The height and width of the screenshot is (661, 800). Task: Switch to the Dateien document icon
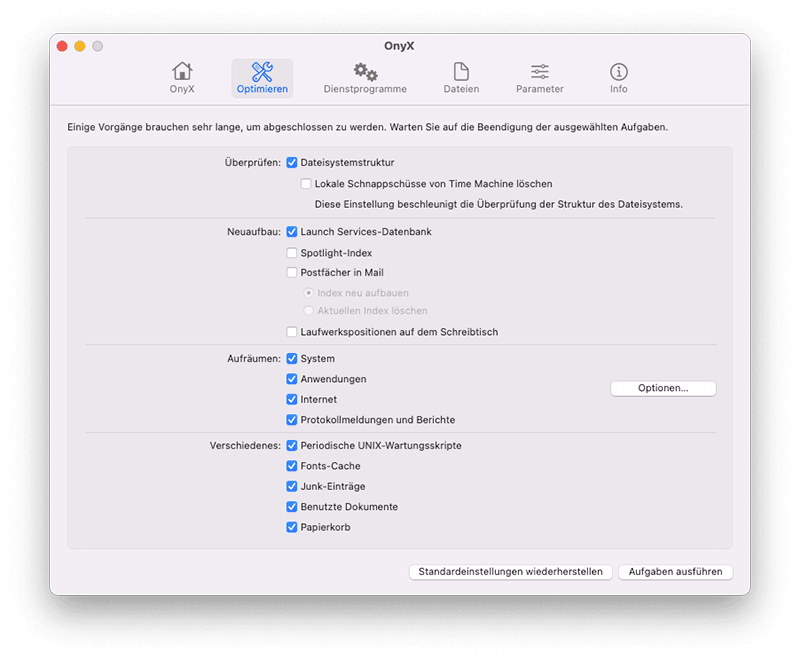461,72
